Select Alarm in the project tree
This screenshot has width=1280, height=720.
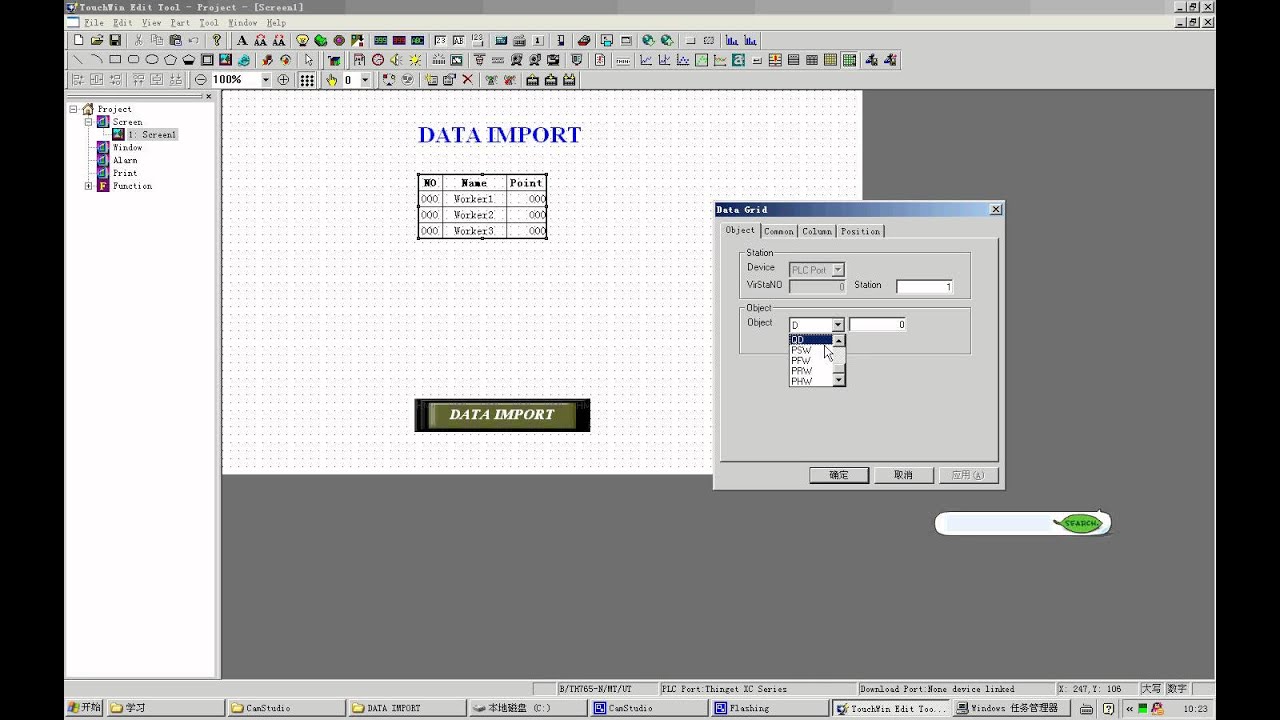[x=125, y=161]
